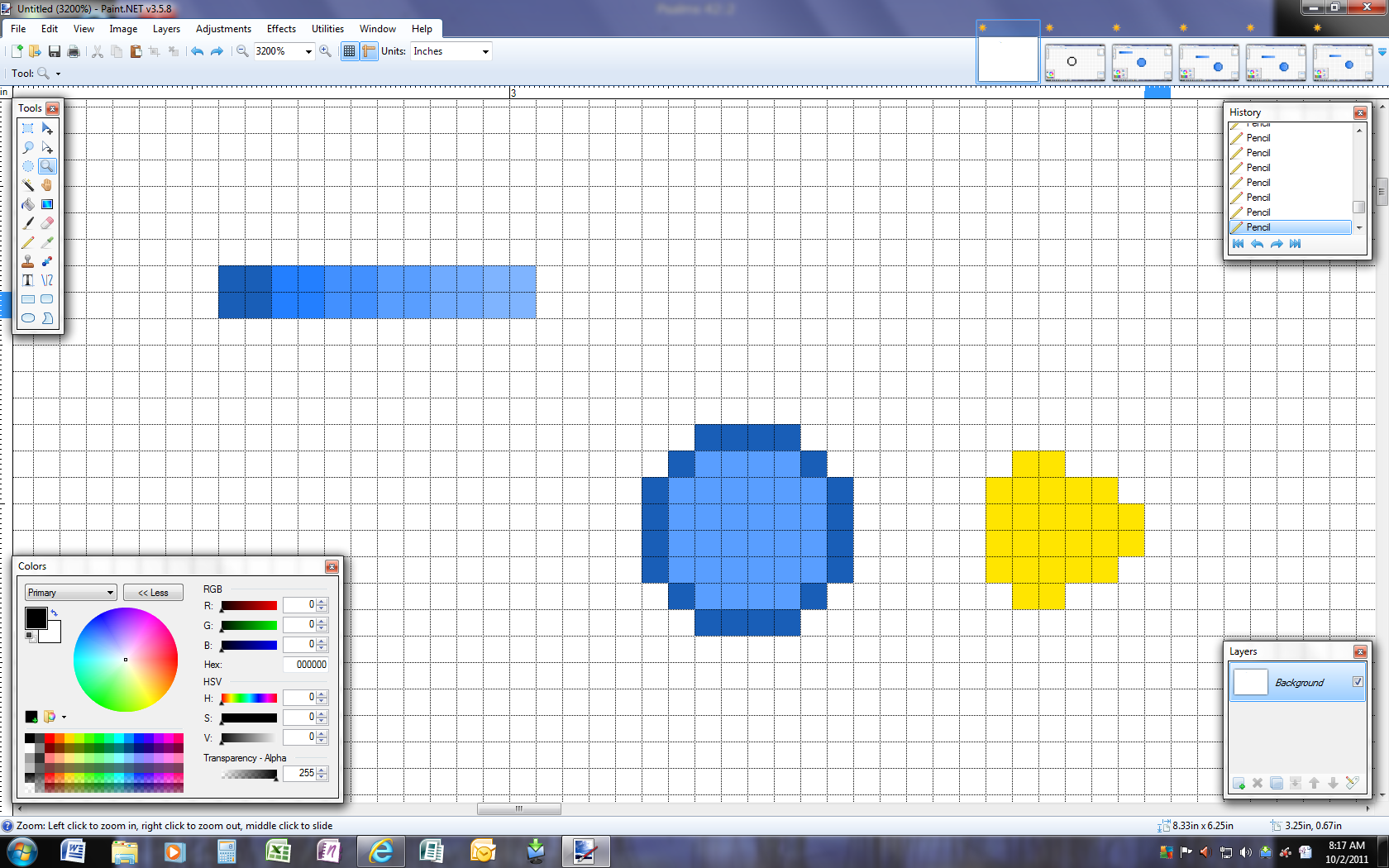Viewport: 1389px width, 868px height.
Task: Select the Gradient tool
Action: (47, 204)
